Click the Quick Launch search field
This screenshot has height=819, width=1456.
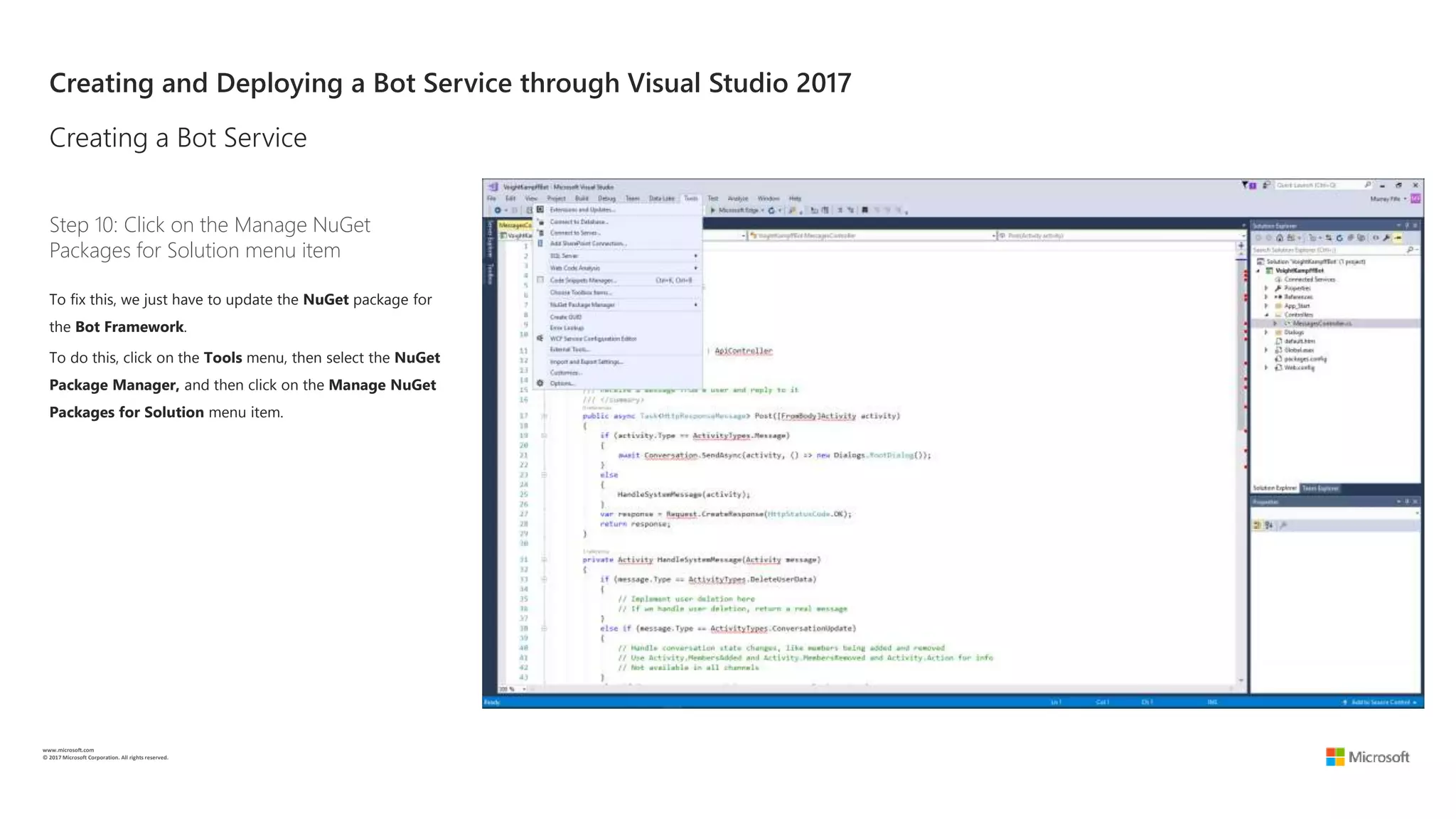click(x=1315, y=185)
